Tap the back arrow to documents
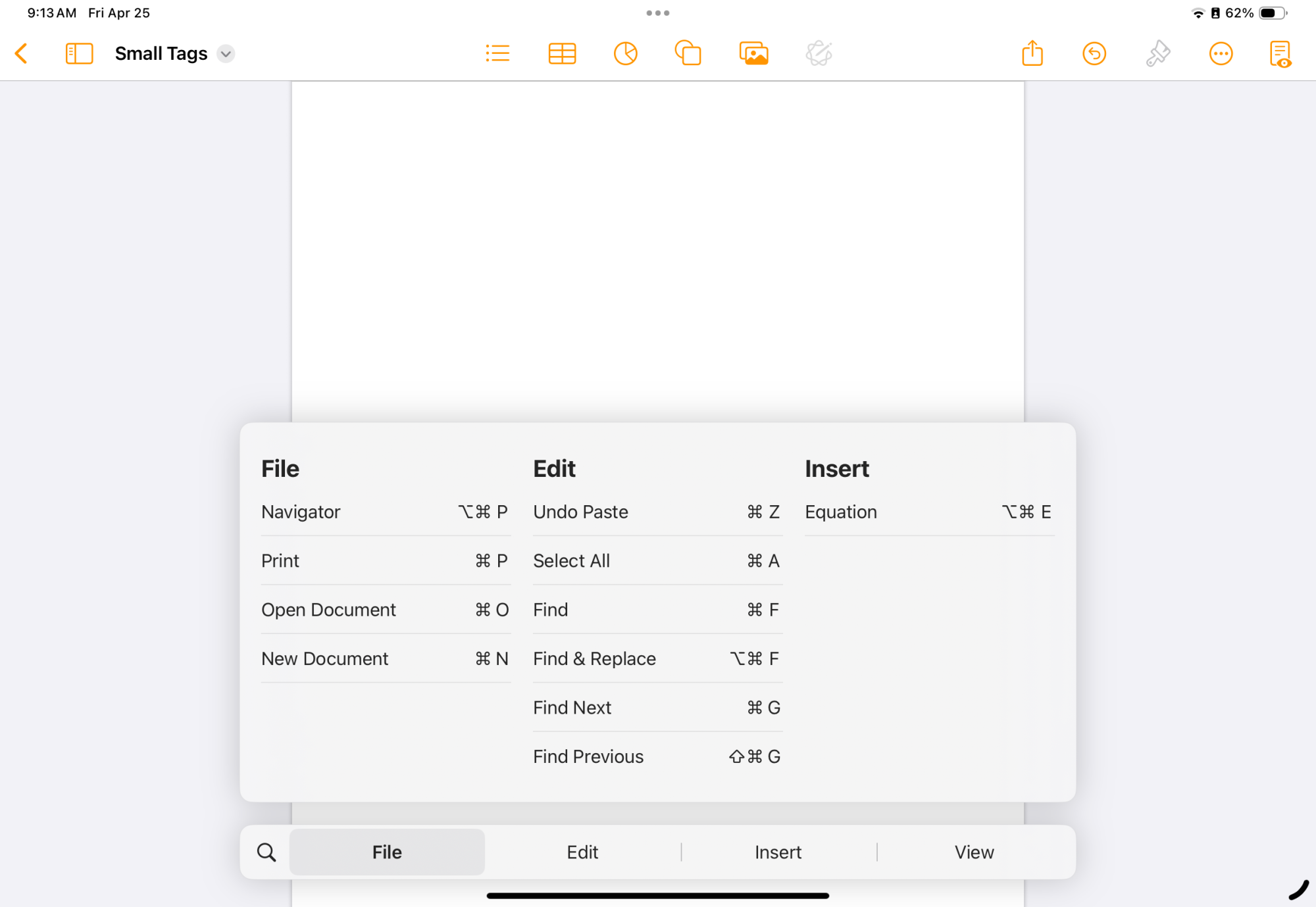 (x=22, y=53)
